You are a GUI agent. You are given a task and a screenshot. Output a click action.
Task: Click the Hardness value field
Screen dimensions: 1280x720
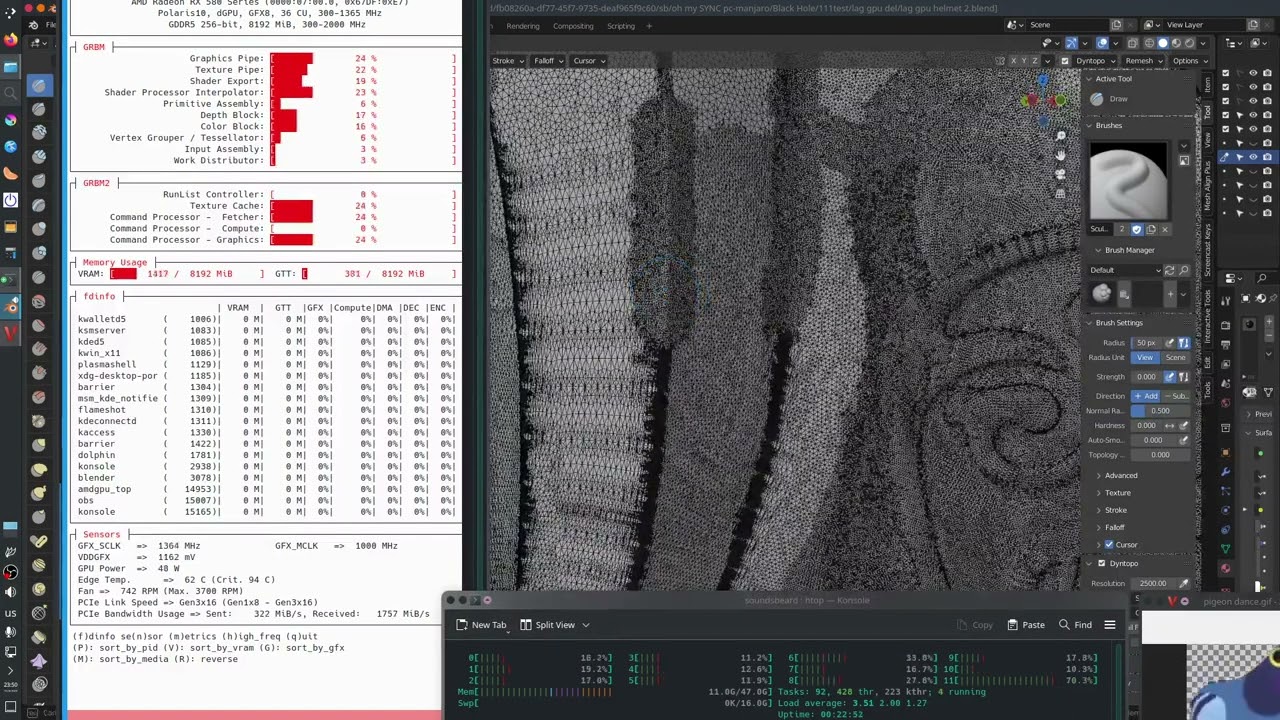(1147, 425)
